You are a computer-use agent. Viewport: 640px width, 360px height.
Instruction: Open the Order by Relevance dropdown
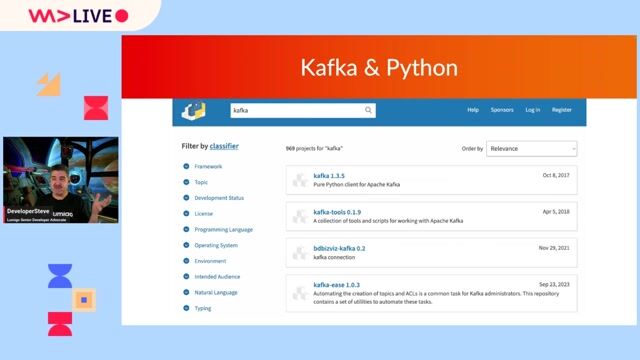point(531,149)
